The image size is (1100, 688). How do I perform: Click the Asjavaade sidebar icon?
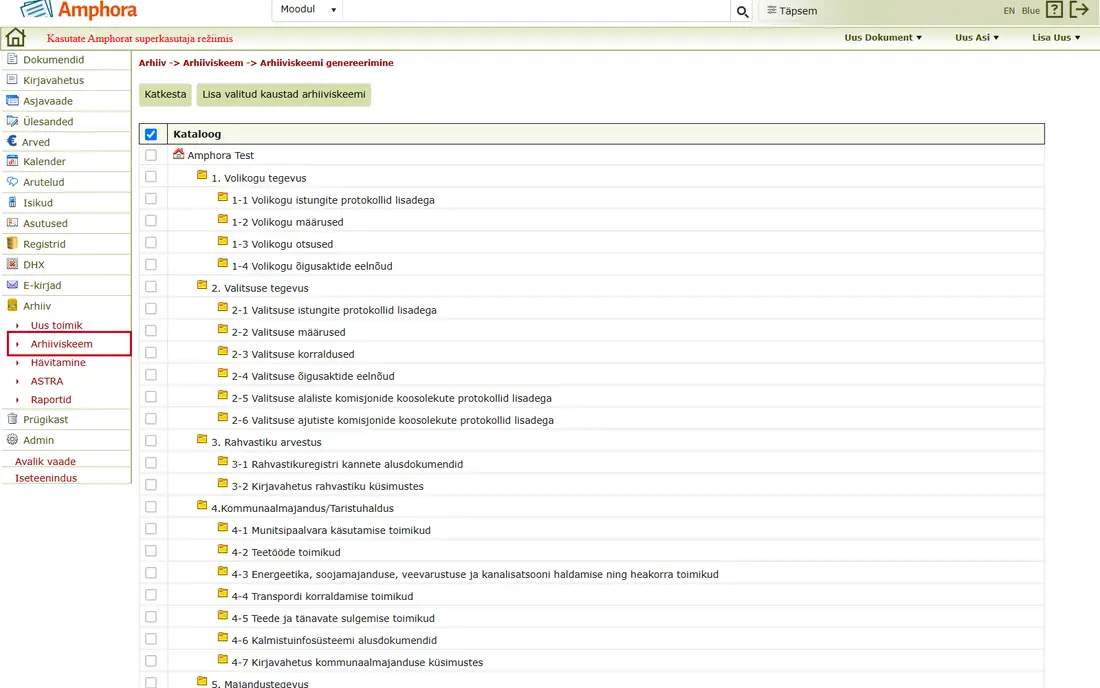(x=12, y=100)
